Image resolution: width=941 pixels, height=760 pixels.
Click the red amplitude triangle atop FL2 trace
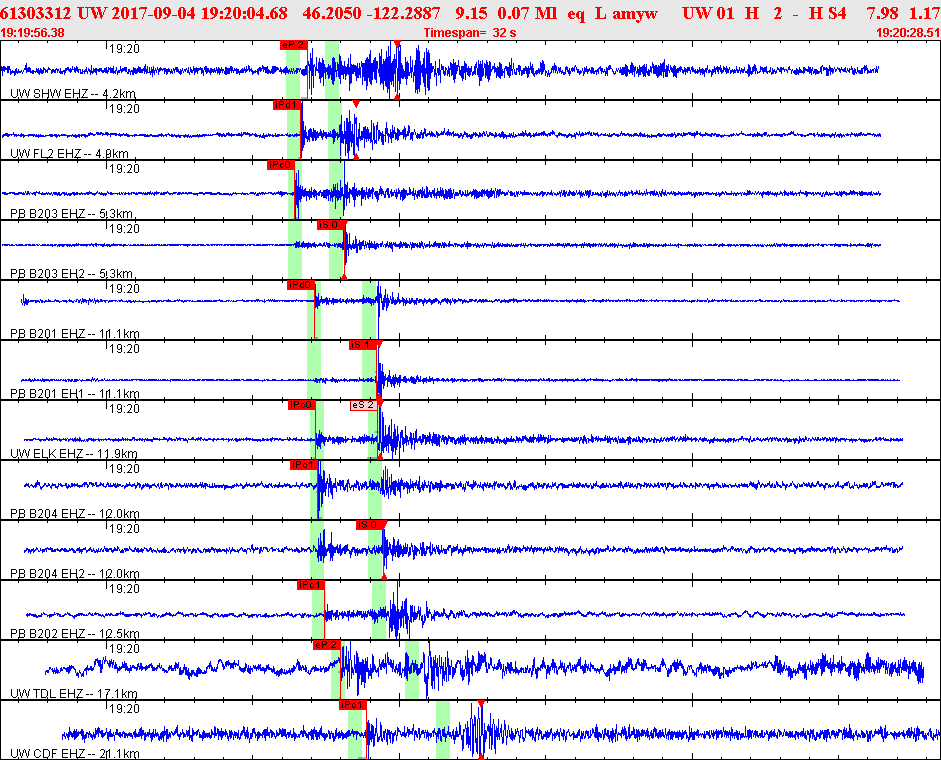click(x=356, y=104)
